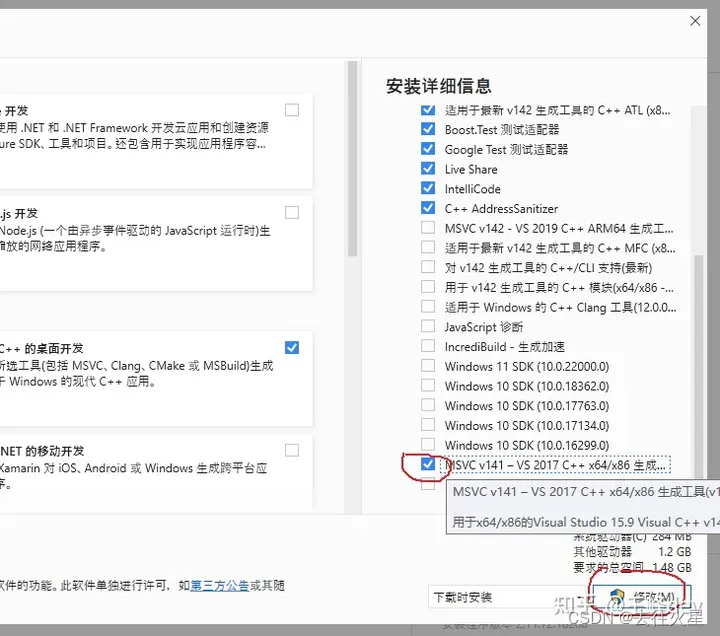The image size is (720, 636).
Task: Enable C++ MFC for v142 build tools
Action: click(x=428, y=248)
